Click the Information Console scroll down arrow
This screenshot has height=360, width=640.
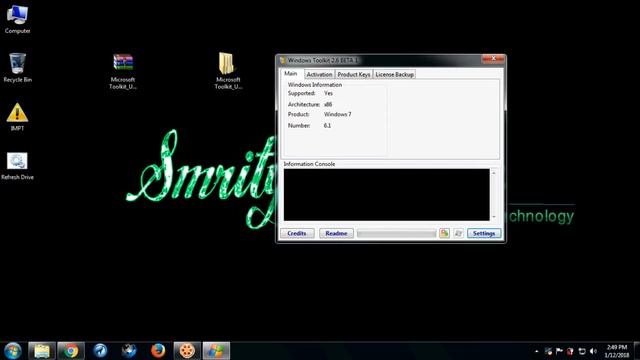(x=494, y=217)
